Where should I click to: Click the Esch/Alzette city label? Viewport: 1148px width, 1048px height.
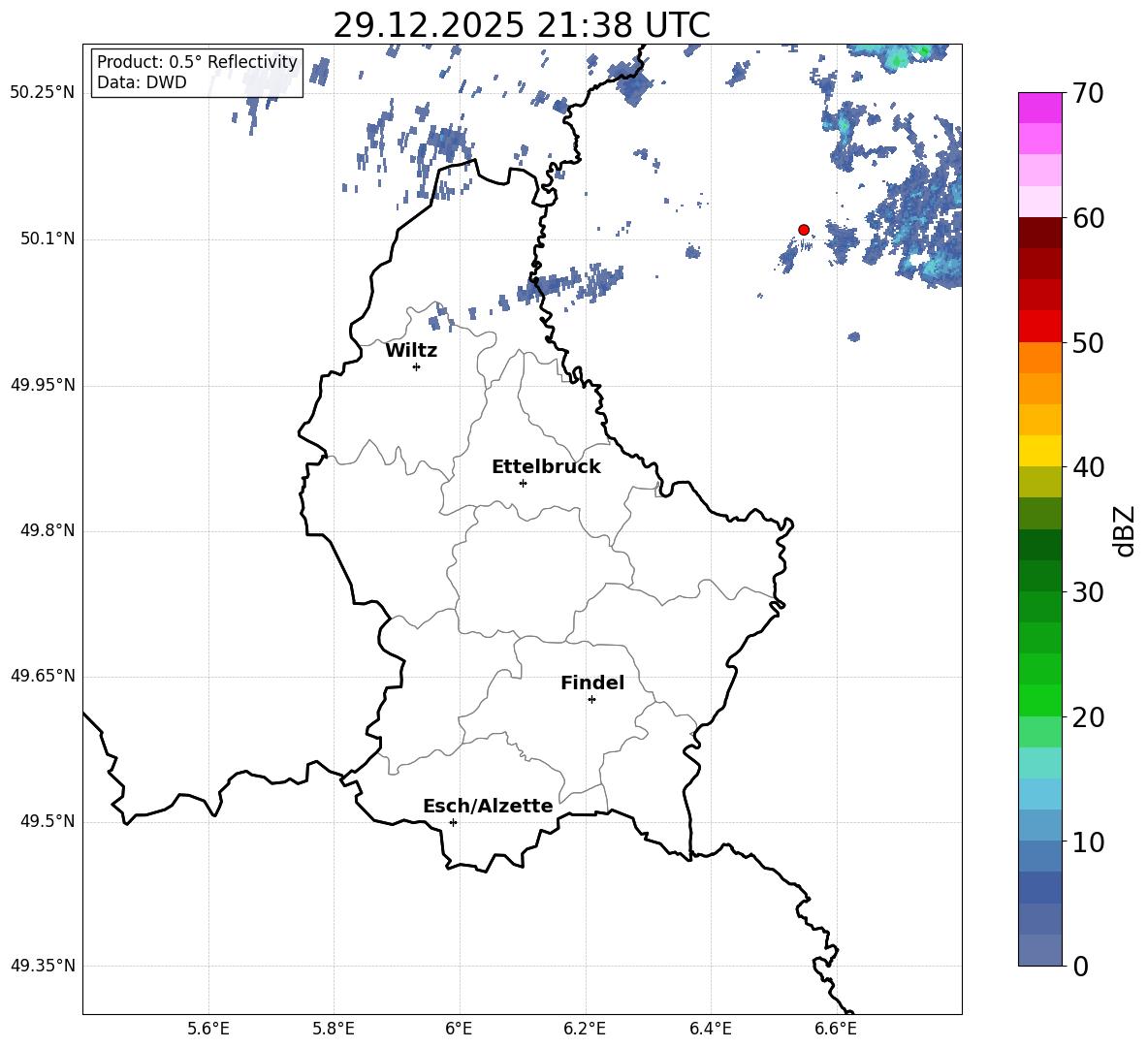coord(489,806)
